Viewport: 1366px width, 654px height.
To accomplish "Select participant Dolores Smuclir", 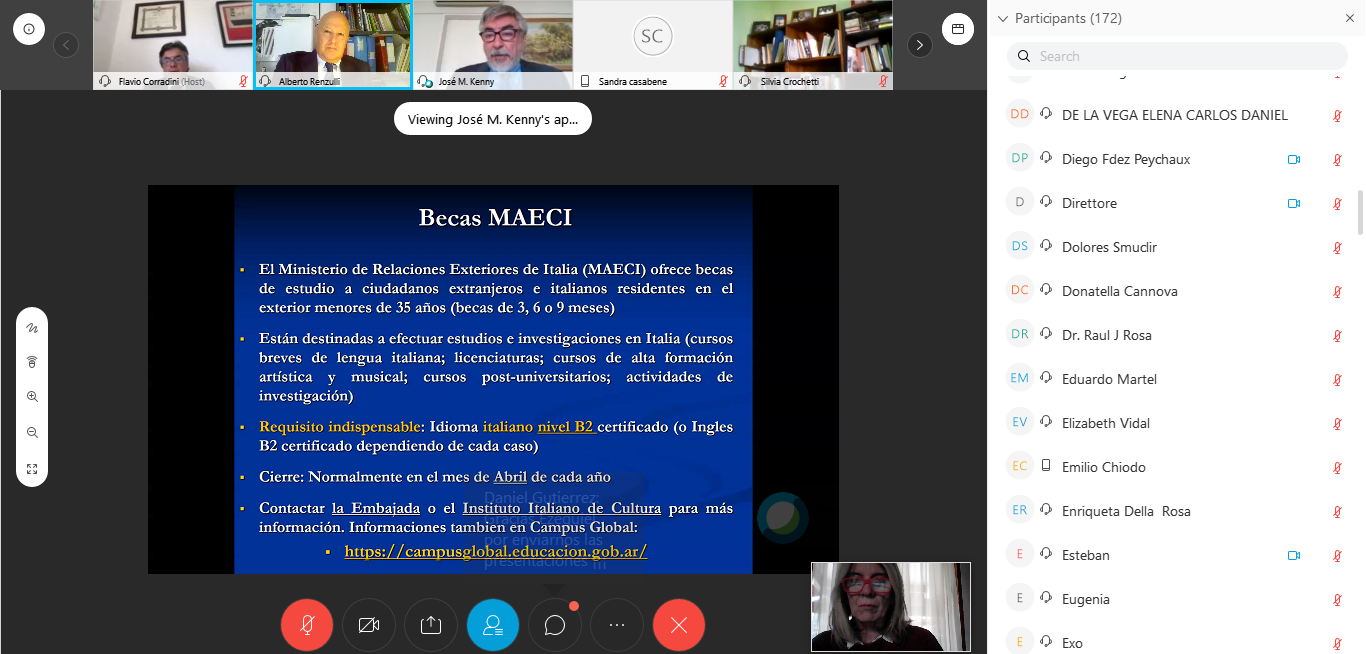I will click(1177, 247).
